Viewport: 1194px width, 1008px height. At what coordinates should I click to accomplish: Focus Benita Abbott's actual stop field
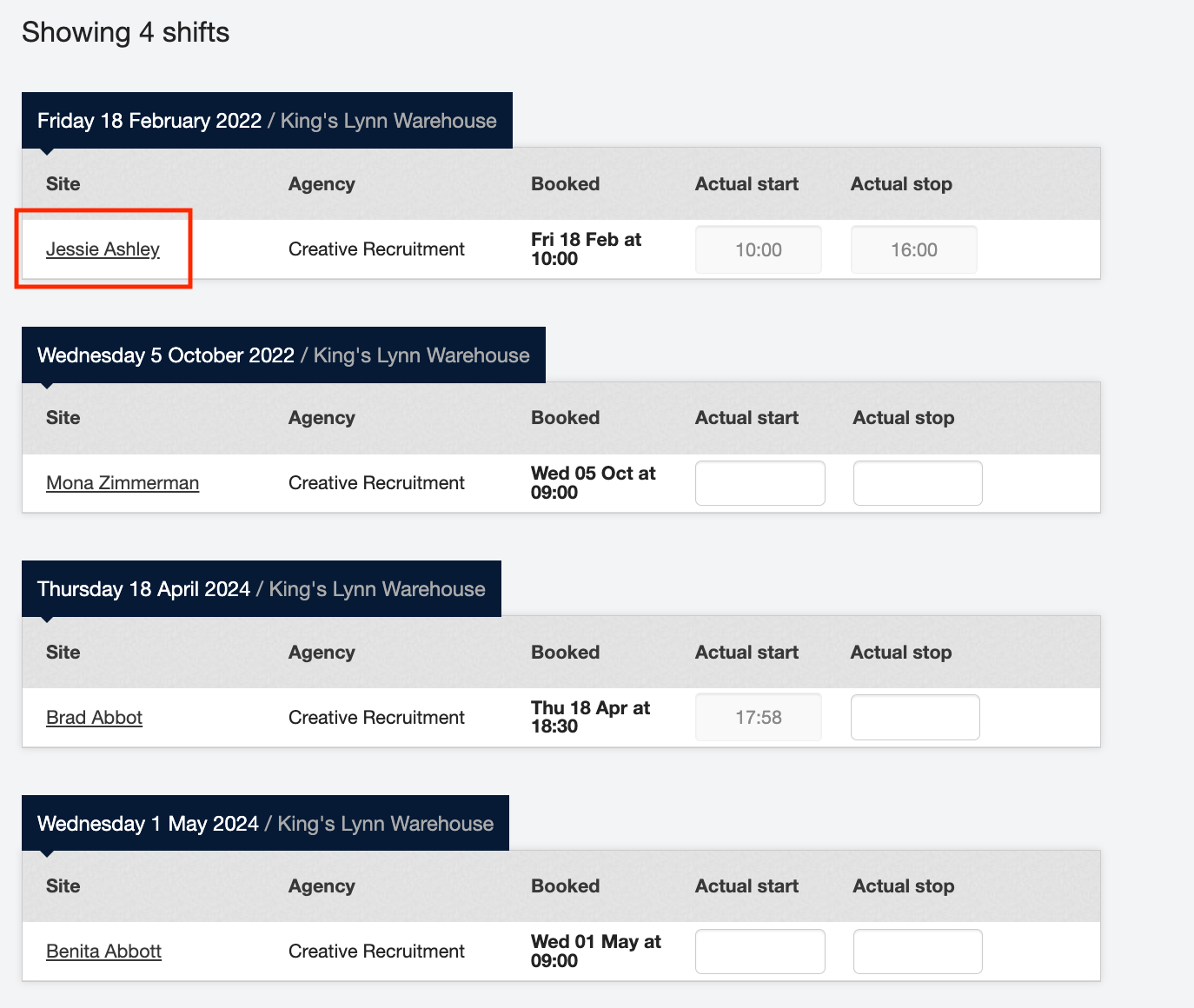pos(917,952)
